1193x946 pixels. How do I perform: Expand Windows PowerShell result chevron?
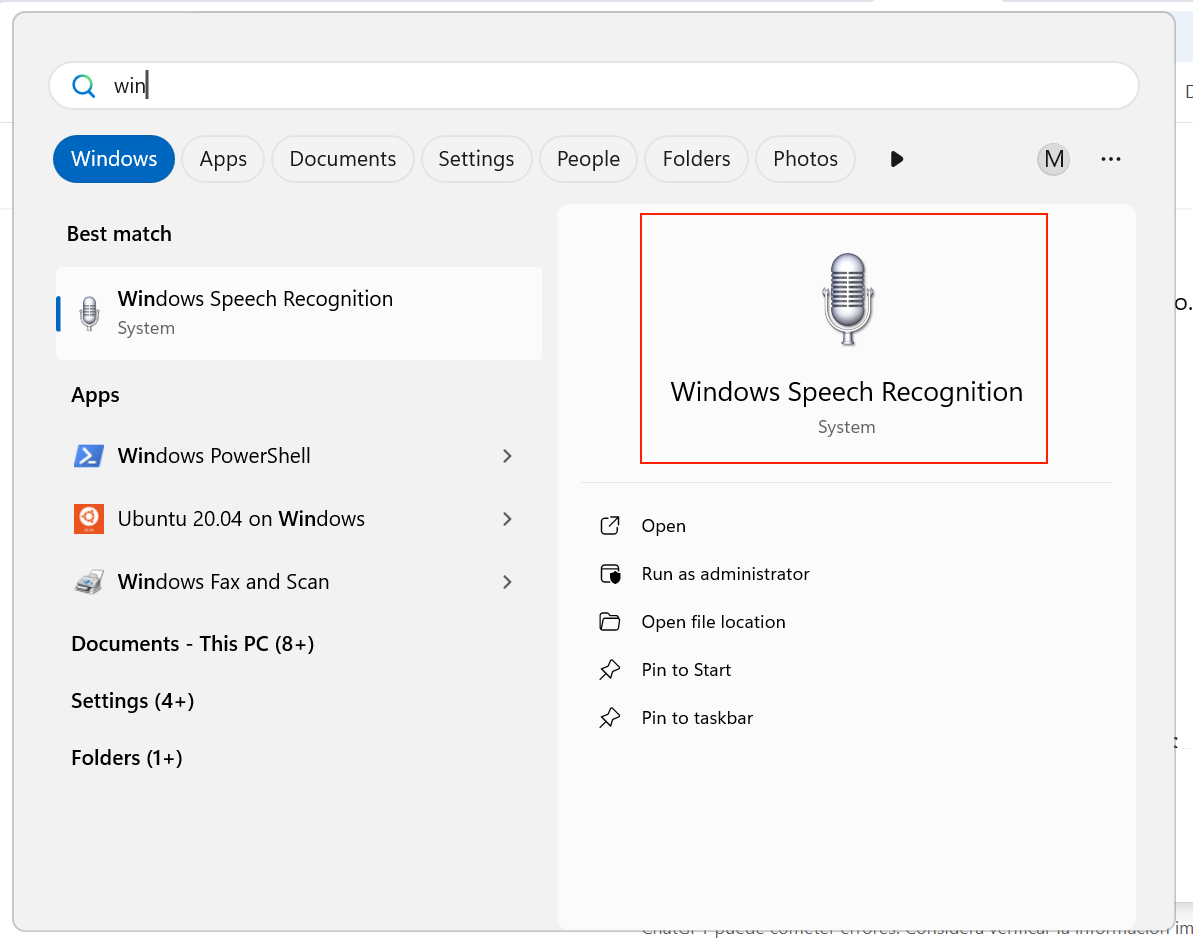point(507,456)
